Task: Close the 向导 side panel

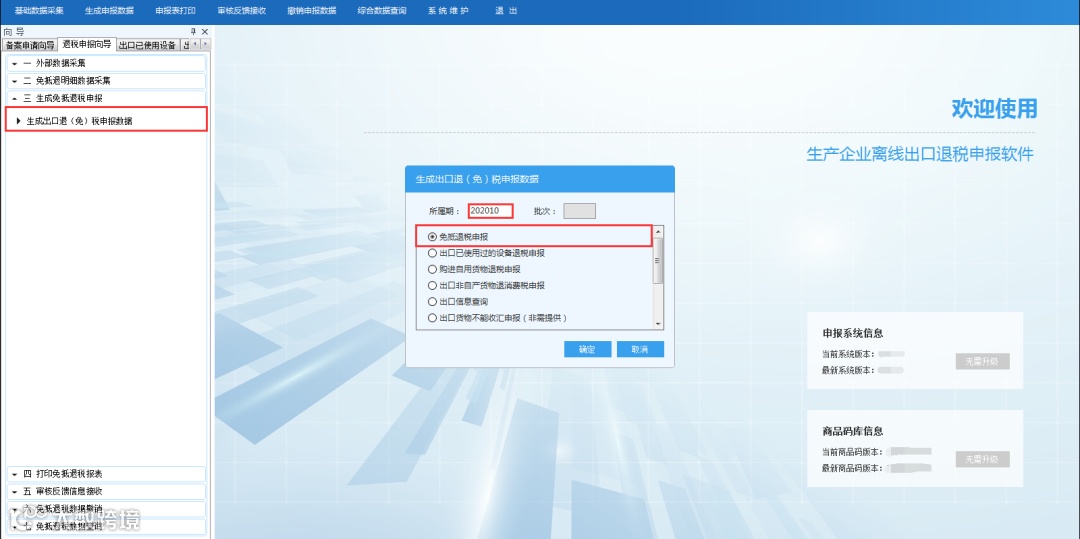Action: point(205,32)
